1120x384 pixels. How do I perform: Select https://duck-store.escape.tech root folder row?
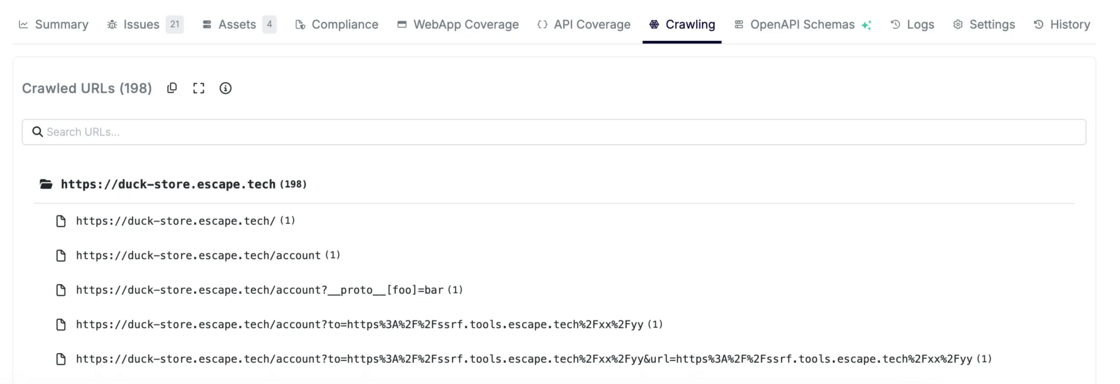coord(554,184)
